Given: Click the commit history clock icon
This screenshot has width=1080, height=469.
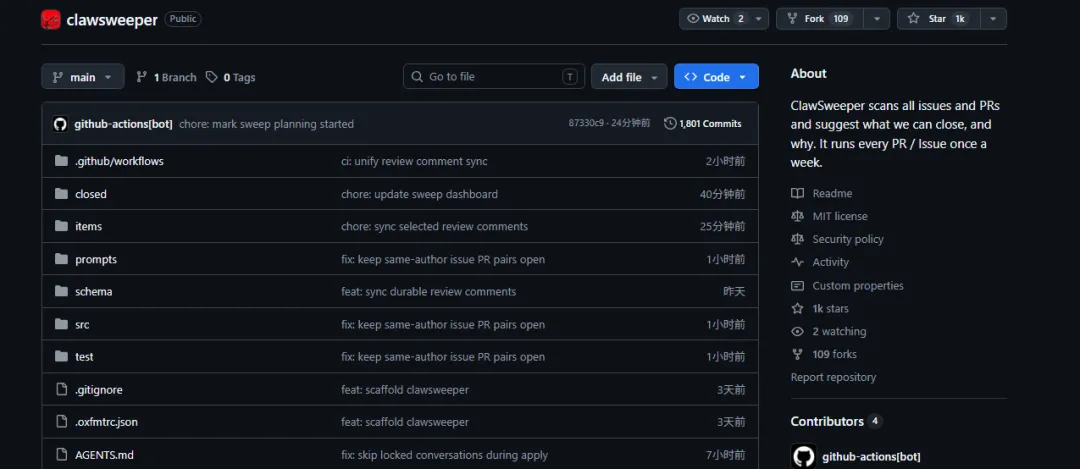Looking at the screenshot, I should pos(670,124).
